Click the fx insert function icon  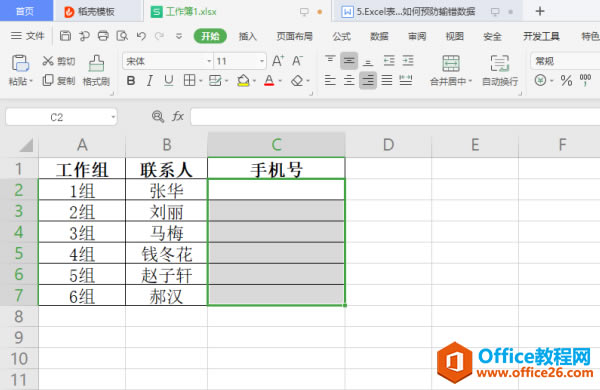click(x=178, y=116)
